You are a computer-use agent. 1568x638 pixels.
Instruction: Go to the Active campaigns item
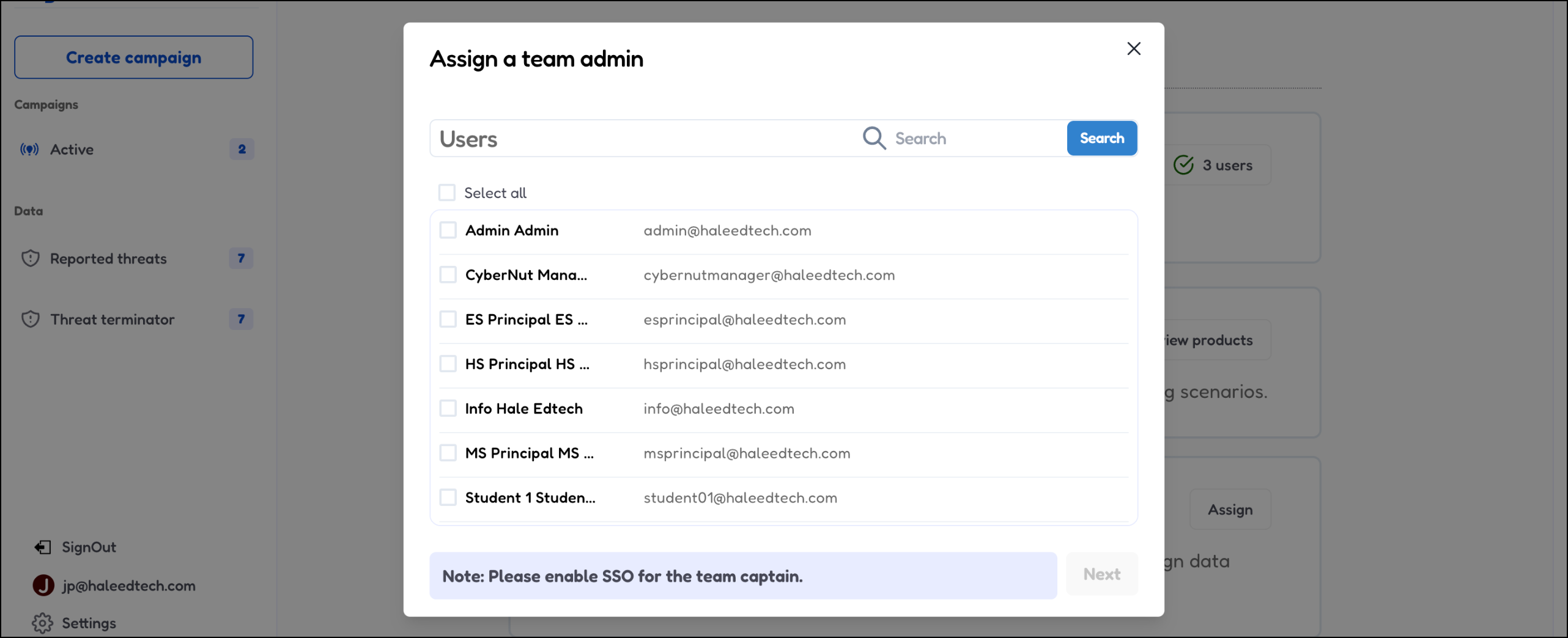coord(72,150)
